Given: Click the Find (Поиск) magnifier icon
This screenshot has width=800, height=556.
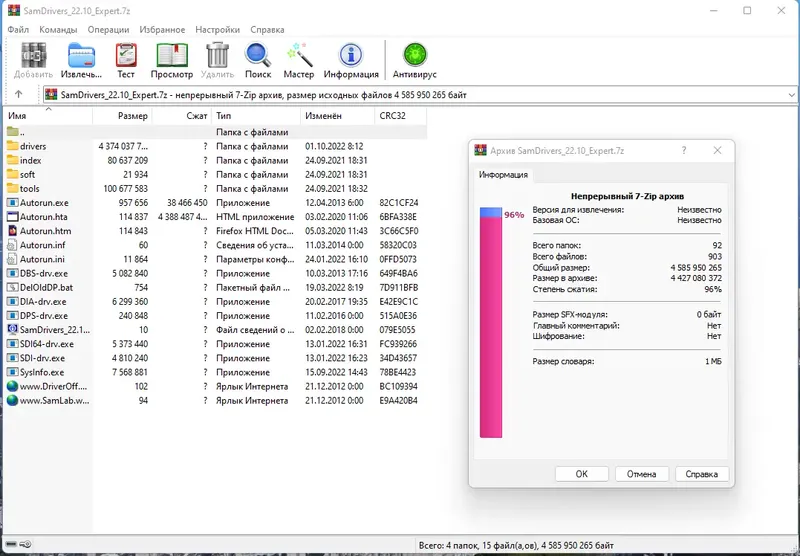Looking at the screenshot, I should pos(258,55).
